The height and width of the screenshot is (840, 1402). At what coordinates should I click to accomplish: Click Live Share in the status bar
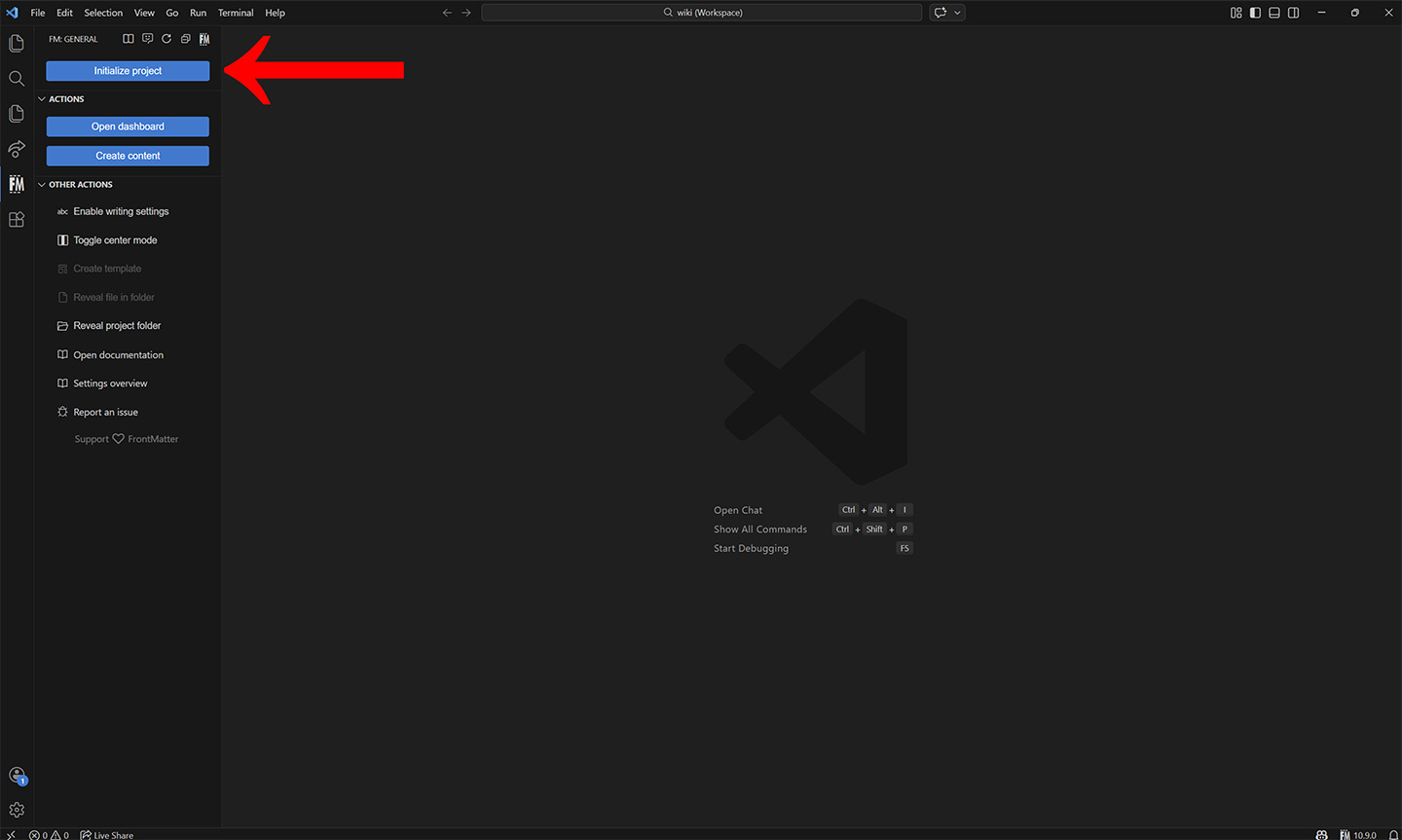click(x=107, y=835)
